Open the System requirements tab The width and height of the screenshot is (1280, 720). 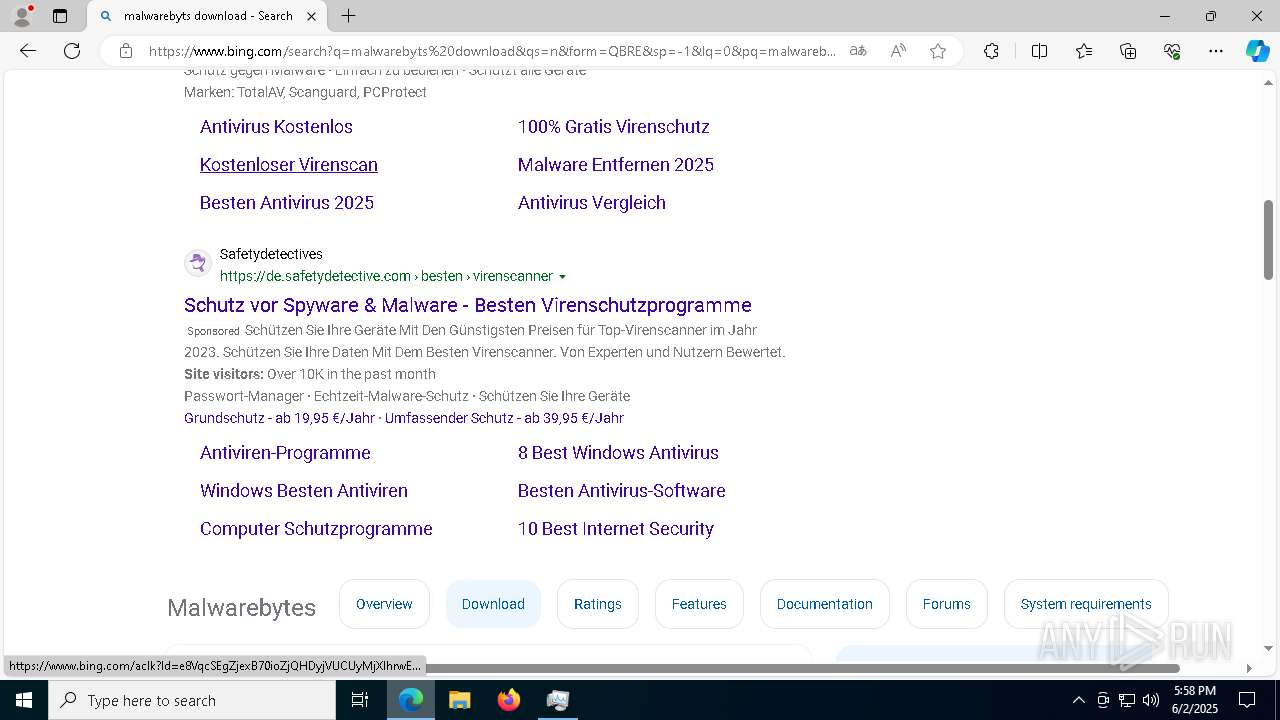[1086, 604]
